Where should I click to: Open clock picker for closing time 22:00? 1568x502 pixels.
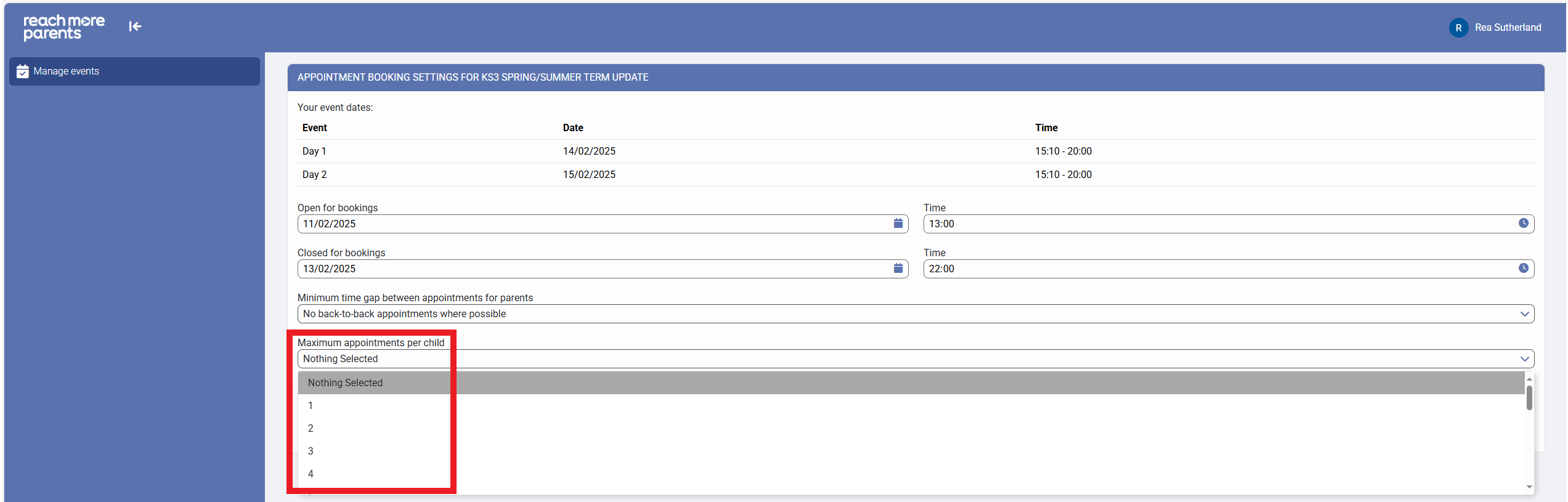coord(1523,269)
